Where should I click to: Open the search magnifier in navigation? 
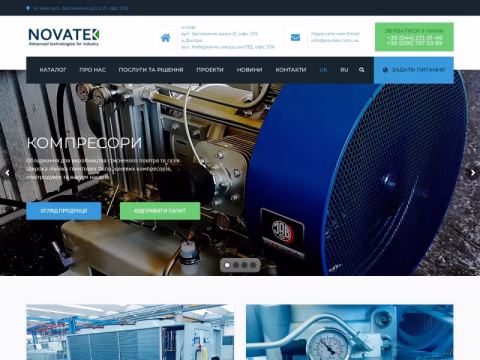click(x=362, y=70)
